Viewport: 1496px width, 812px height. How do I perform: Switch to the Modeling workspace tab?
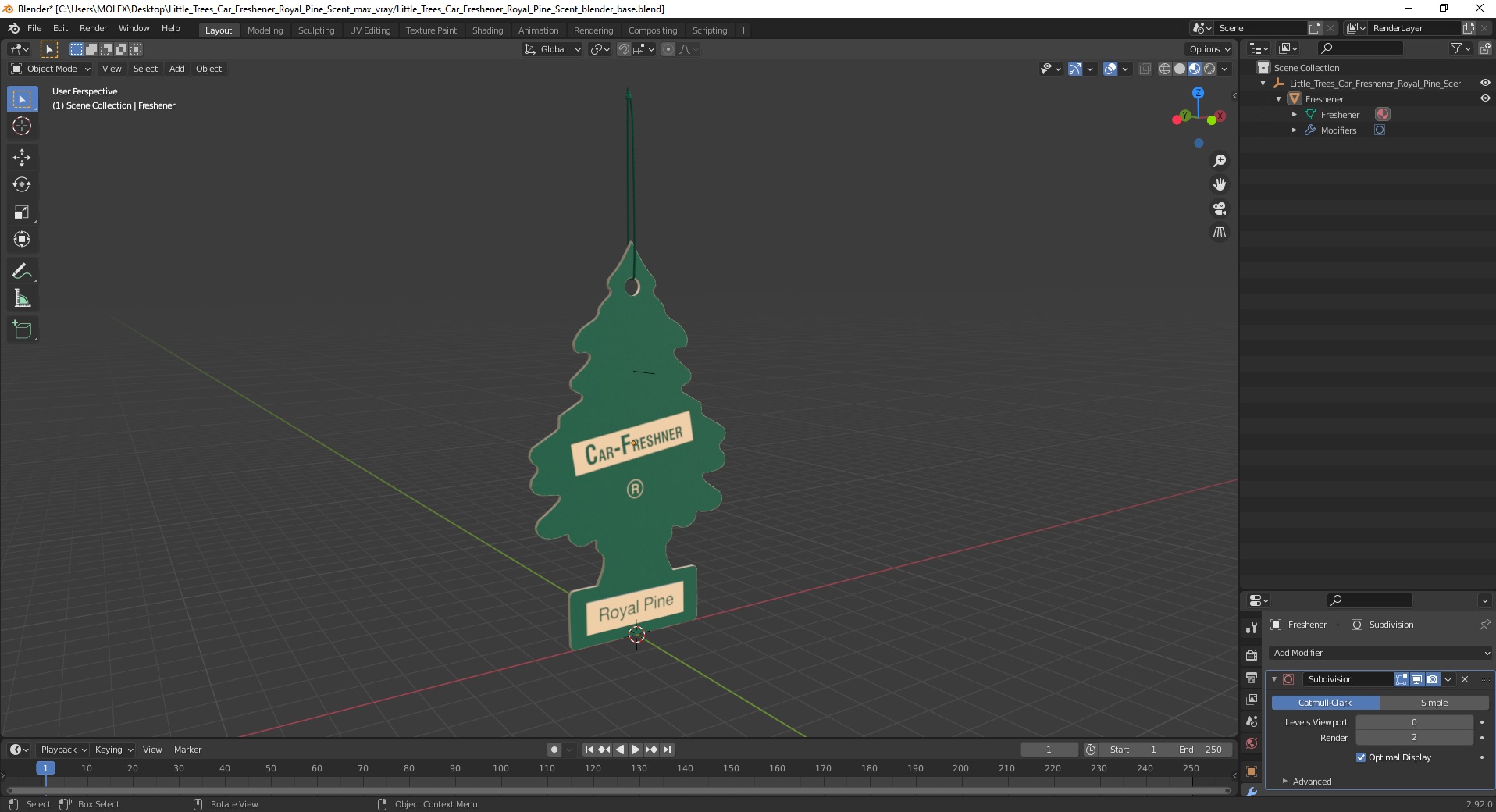tap(265, 30)
